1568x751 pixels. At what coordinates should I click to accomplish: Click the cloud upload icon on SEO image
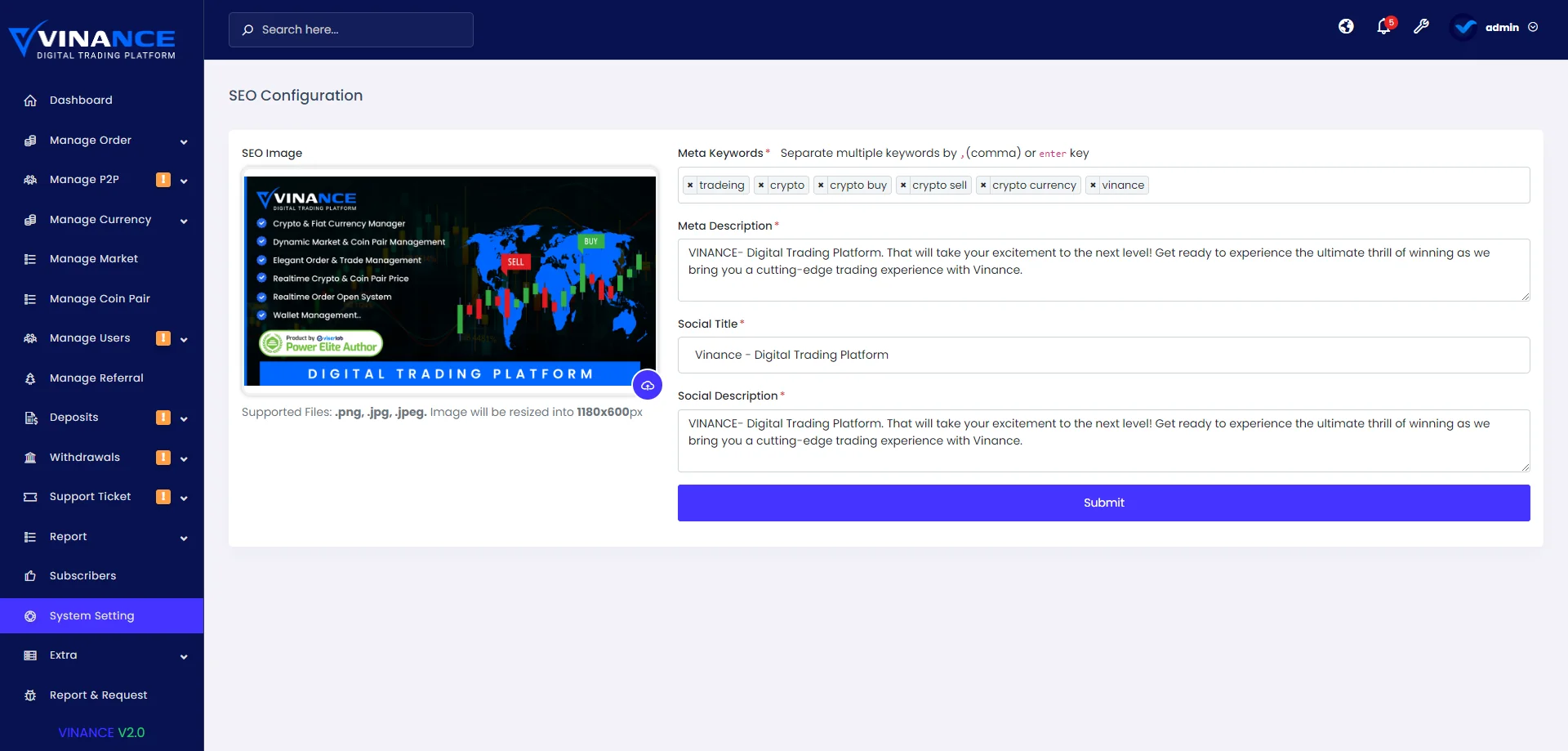[648, 385]
